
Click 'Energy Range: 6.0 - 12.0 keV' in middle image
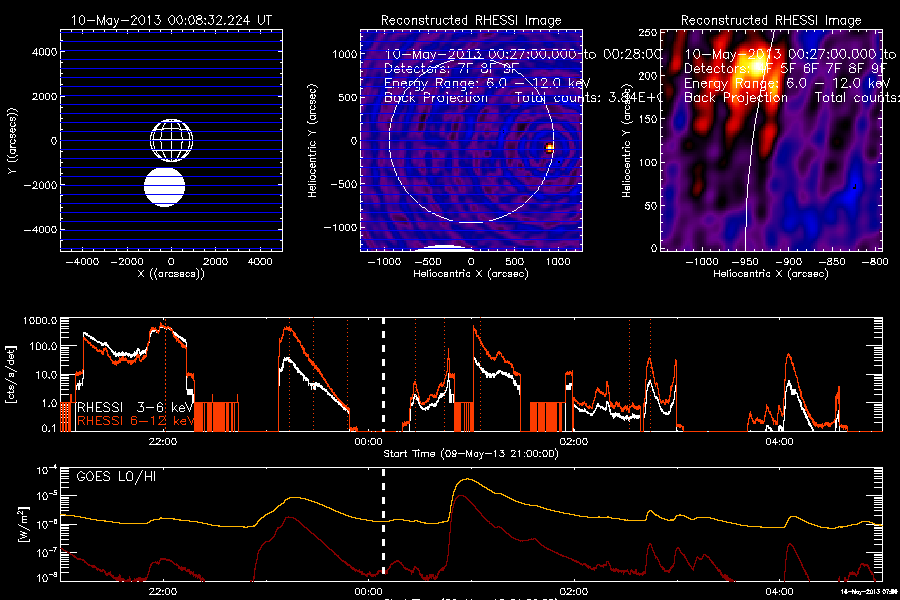tap(487, 83)
